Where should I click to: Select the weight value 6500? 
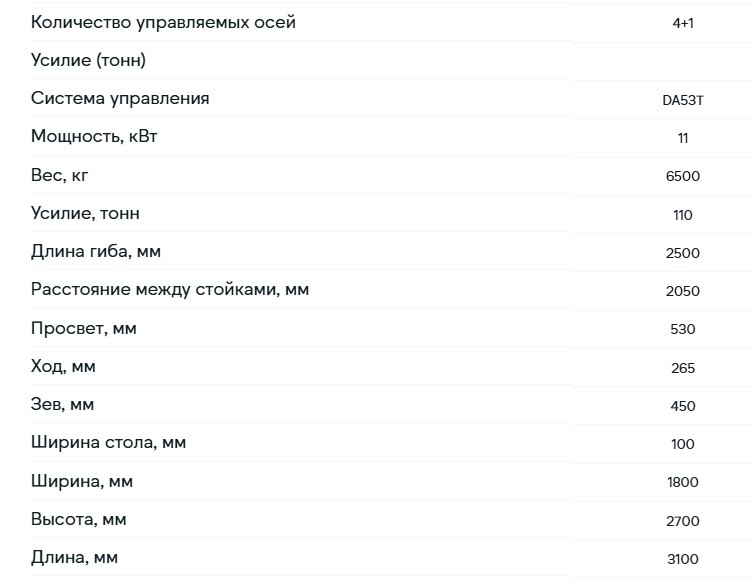(683, 176)
